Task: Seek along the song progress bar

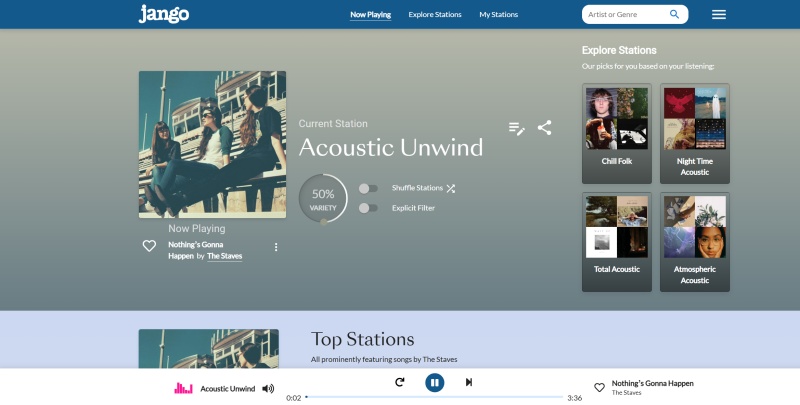Action: tap(434, 397)
